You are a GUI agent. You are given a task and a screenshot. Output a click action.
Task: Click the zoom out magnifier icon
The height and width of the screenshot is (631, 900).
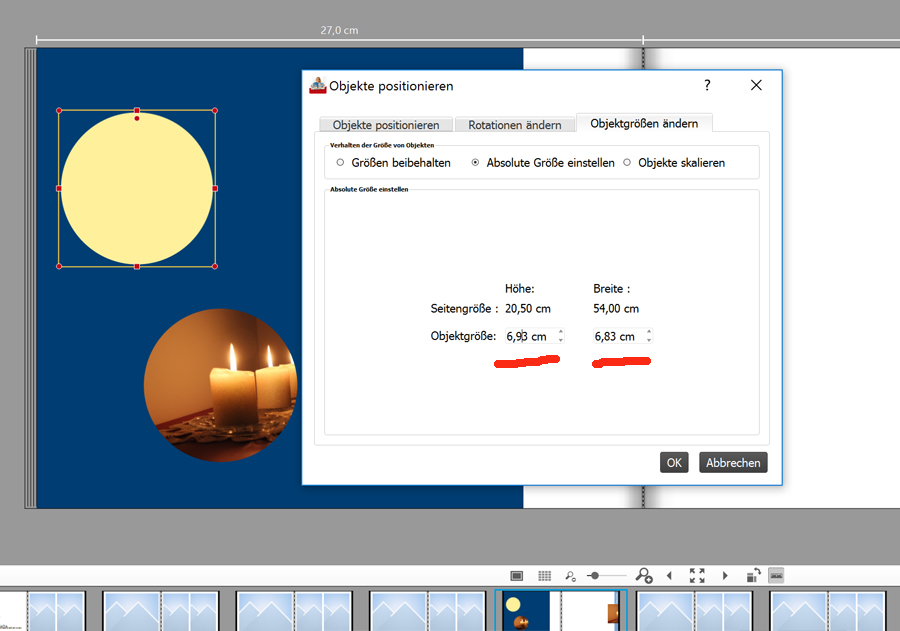point(570,576)
